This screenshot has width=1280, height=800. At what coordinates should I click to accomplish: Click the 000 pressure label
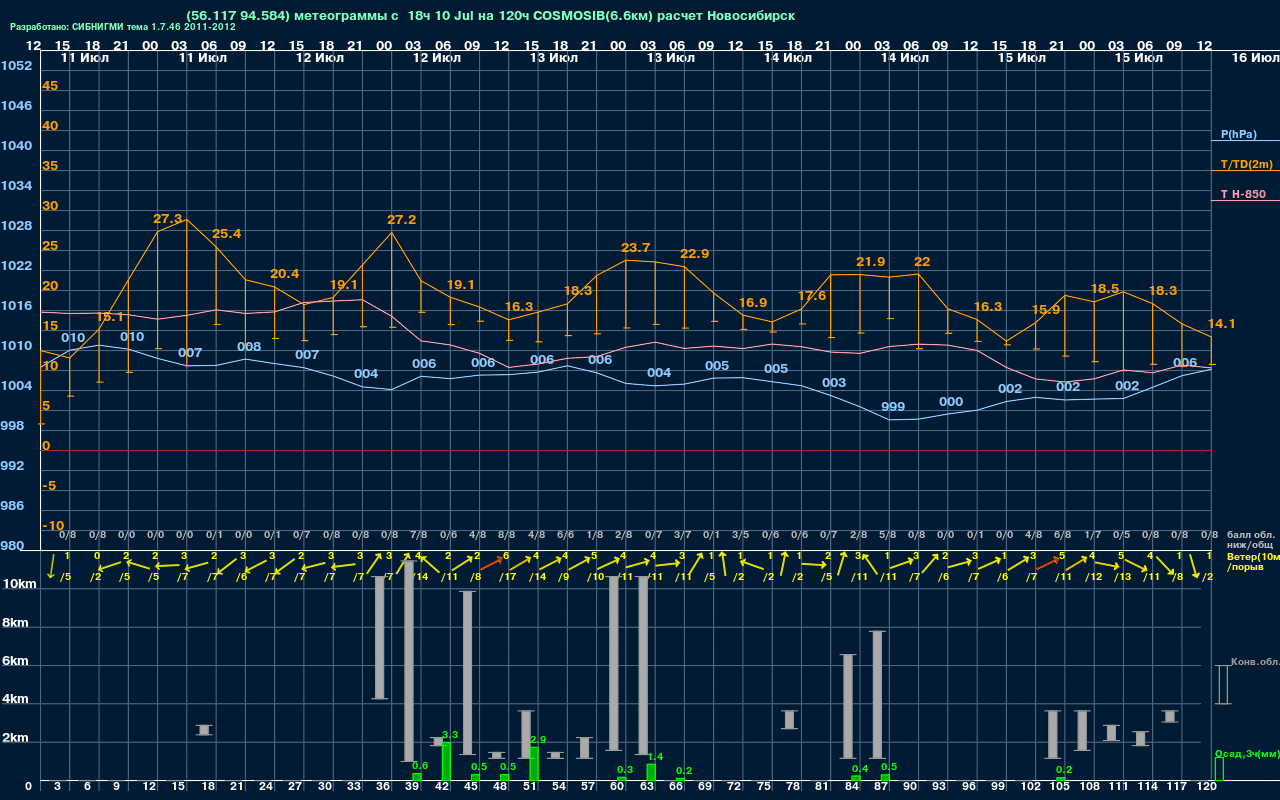(x=951, y=402)
